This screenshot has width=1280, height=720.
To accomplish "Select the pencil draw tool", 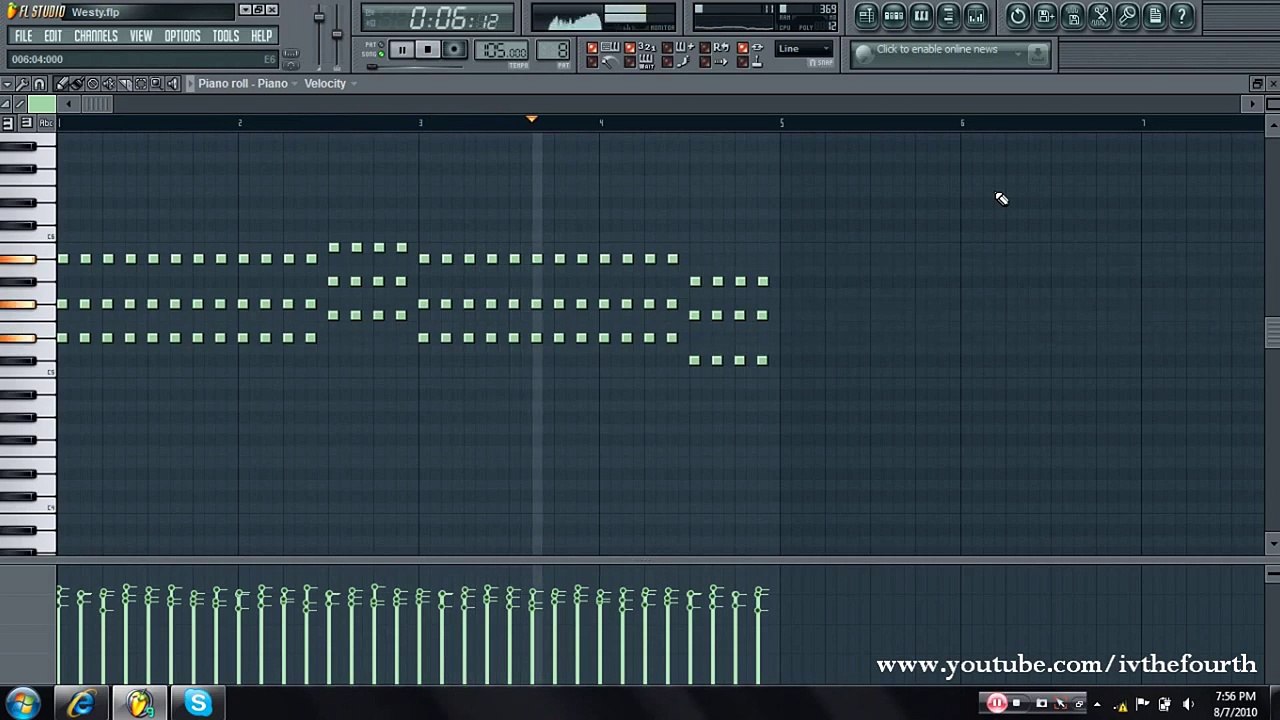I will pyautogui.click(x=61, y=84).
